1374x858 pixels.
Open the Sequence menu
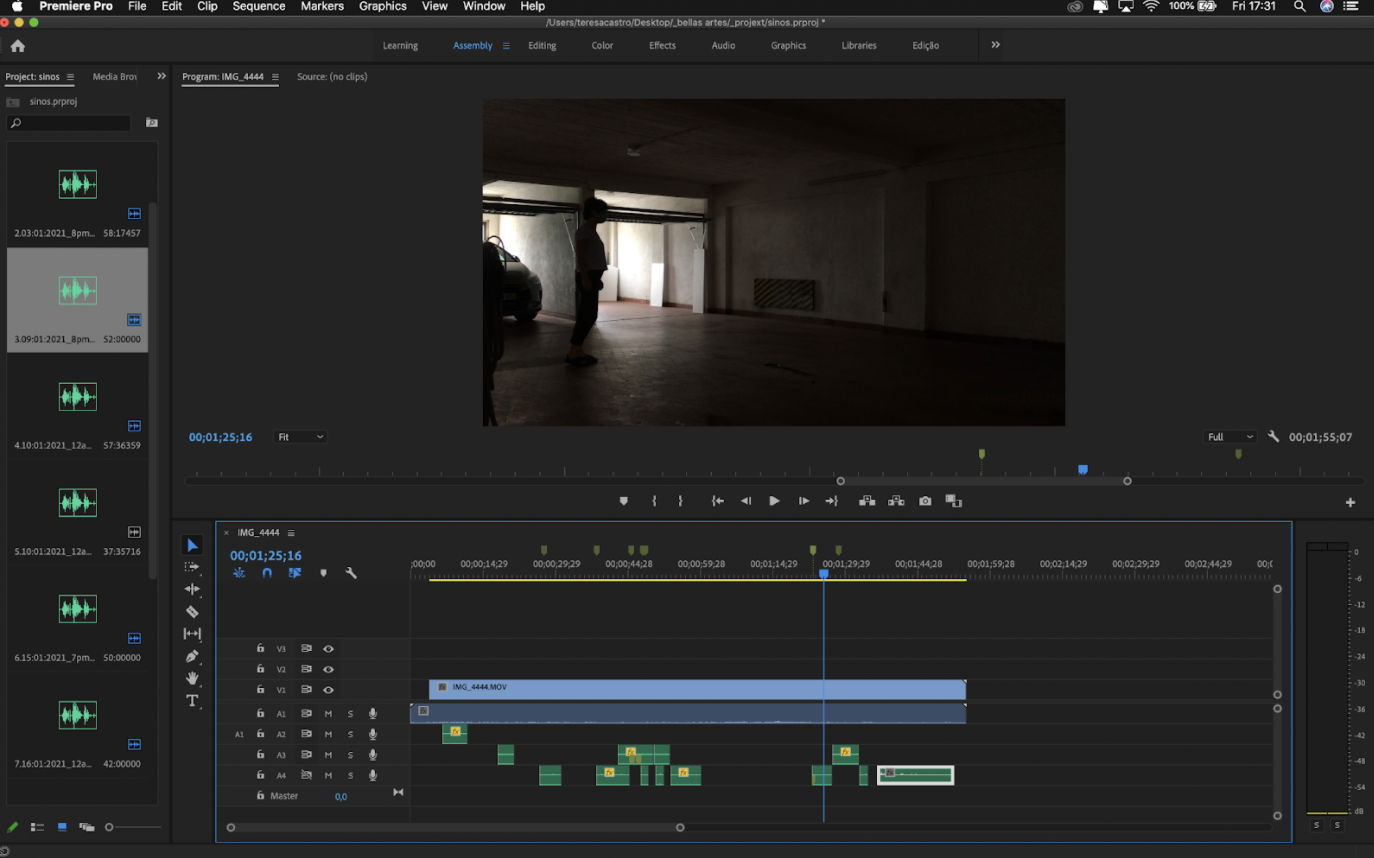tap(258, 7)
